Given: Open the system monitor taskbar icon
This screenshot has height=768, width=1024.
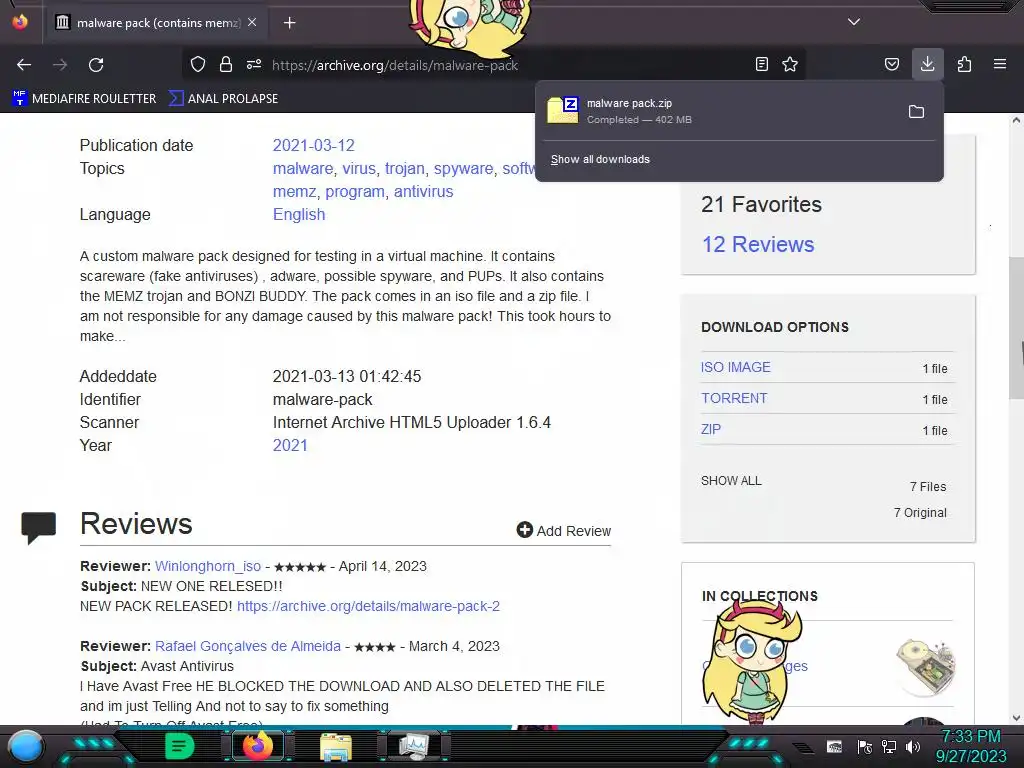Looking at the screenshot, I should [413, 746].
